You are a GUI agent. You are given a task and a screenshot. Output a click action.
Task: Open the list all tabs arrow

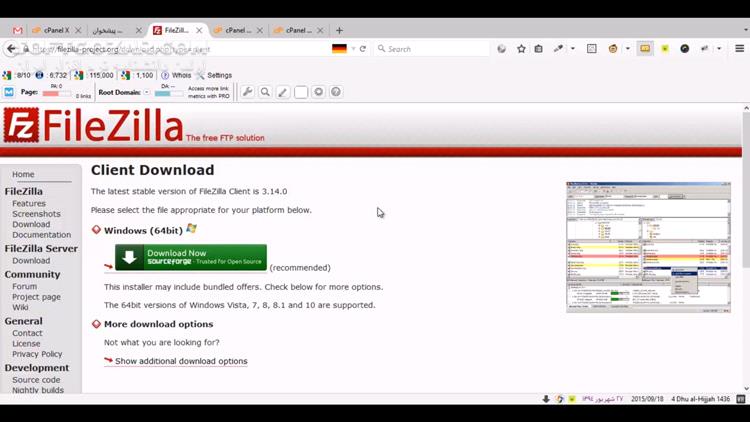click(x=746, y=30)
